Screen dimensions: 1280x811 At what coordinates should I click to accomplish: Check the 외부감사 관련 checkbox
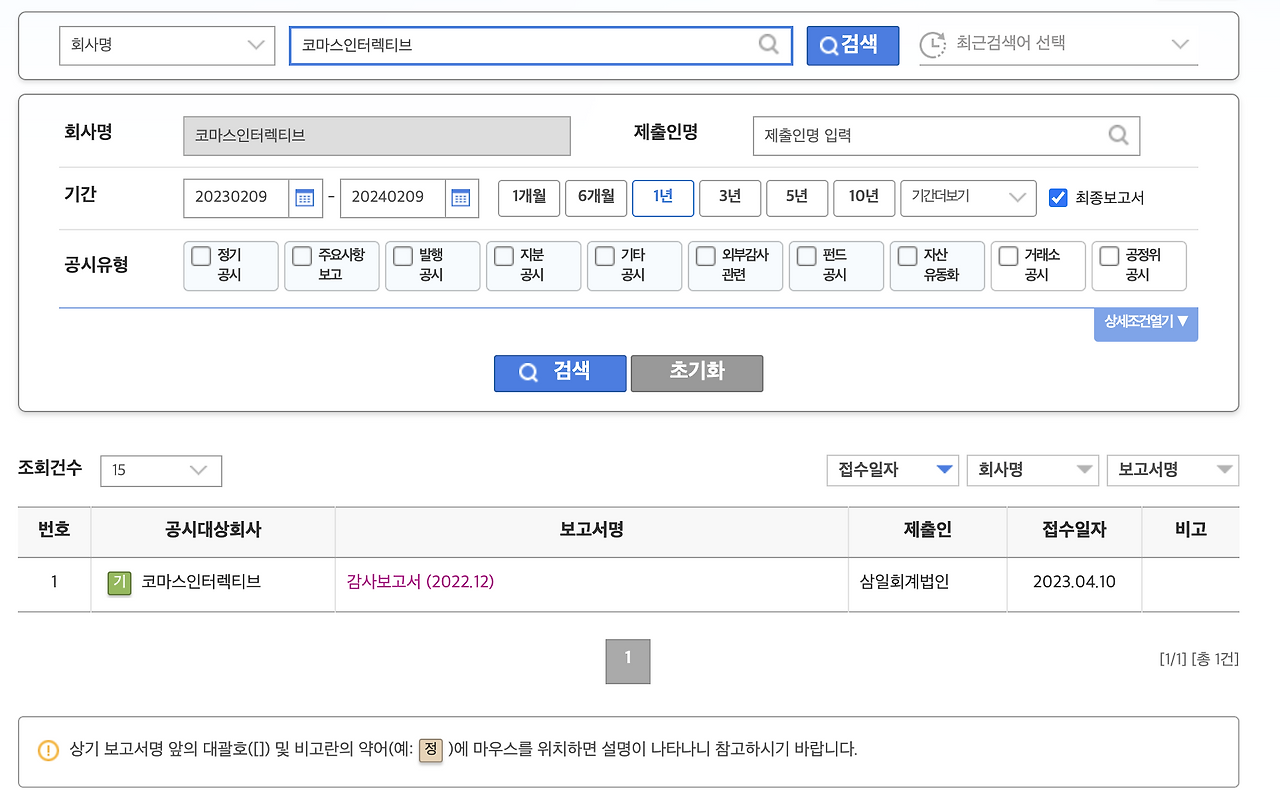(705, 256)
